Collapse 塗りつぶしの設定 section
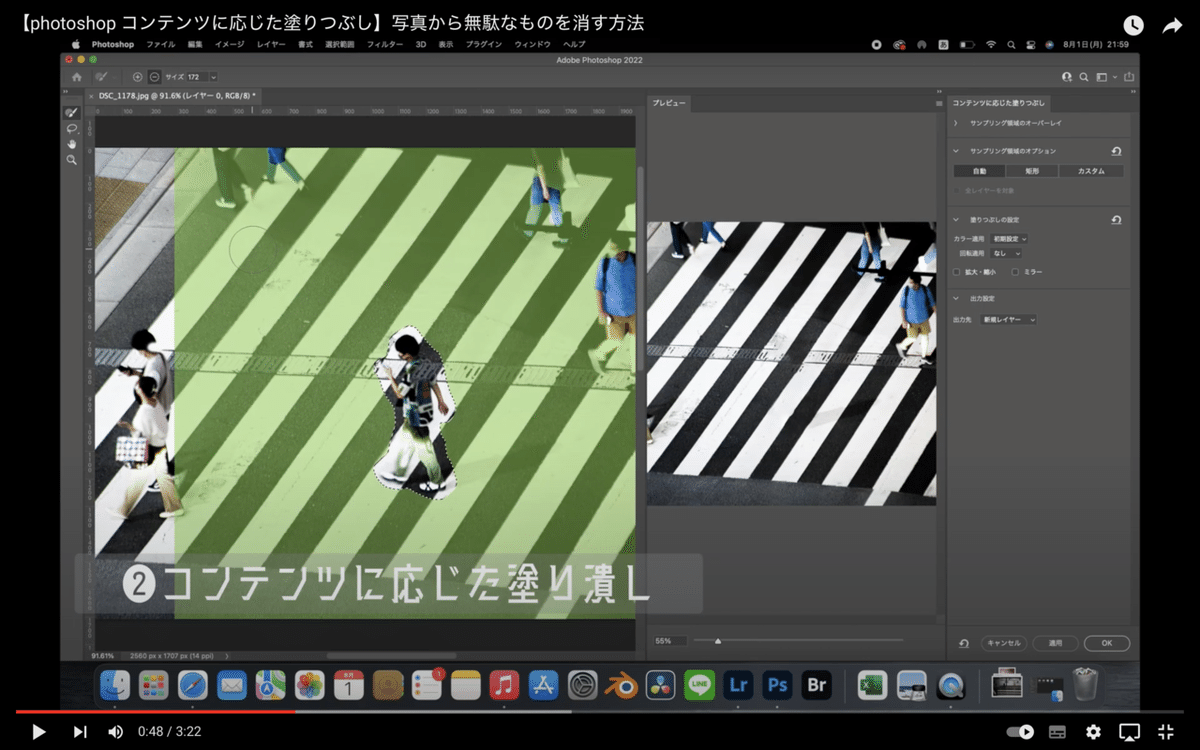 (x=956, y=219)
